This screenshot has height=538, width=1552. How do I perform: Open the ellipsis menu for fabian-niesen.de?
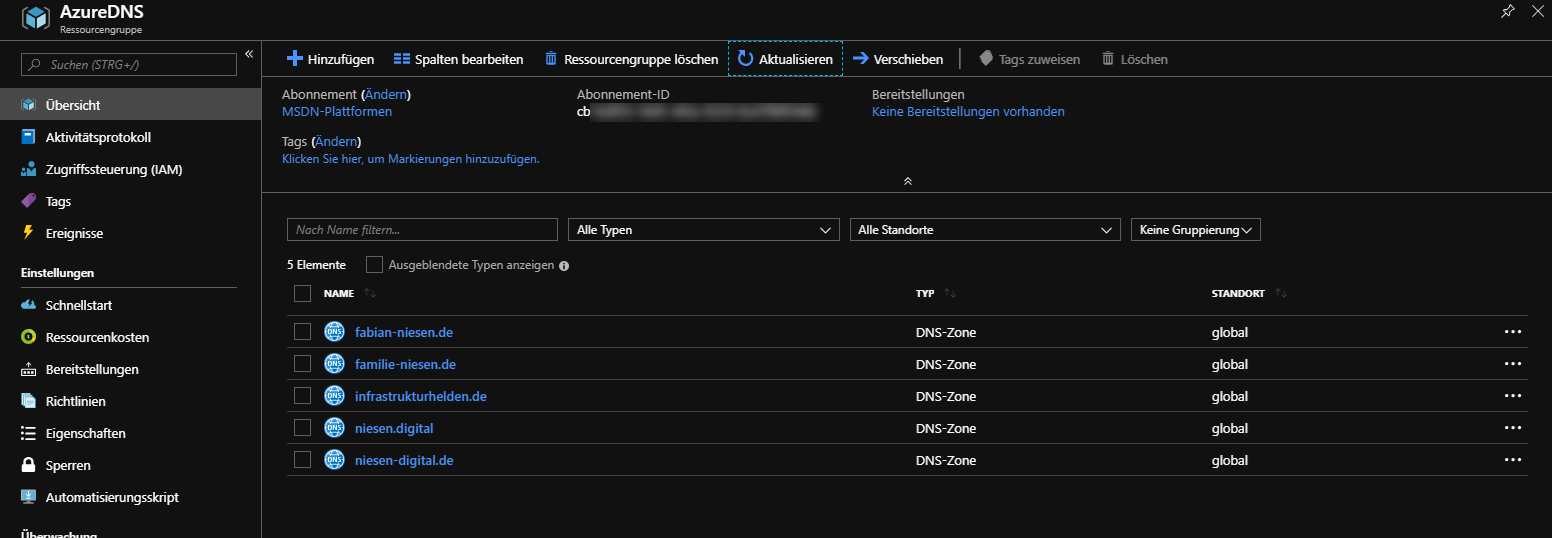click(x=1512, y=332)
